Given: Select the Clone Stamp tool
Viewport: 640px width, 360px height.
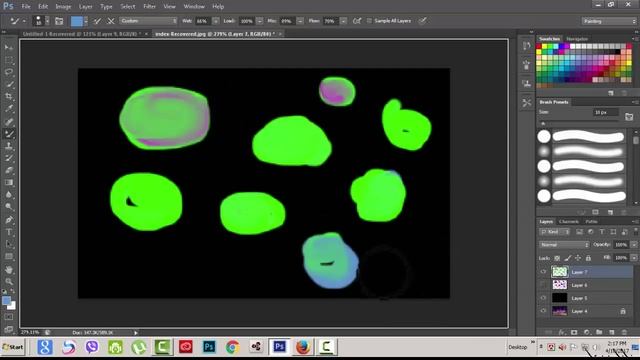Looking at the screenshot, I should coord(9,146).
